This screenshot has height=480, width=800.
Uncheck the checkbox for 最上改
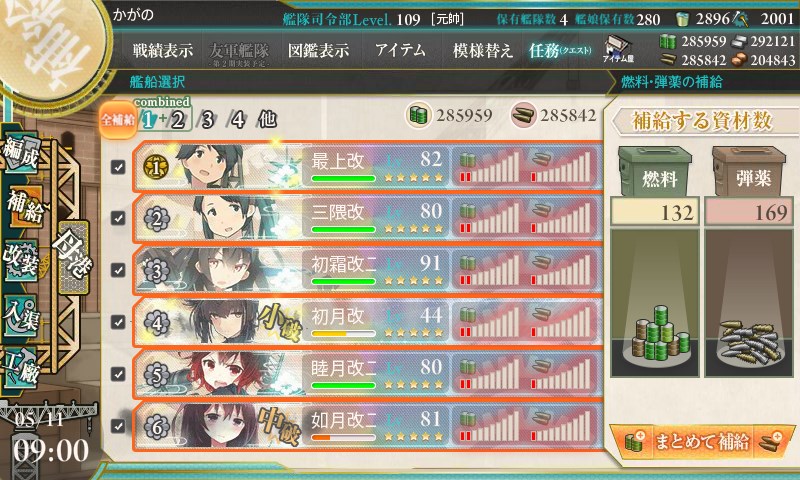tap(118, 167)
